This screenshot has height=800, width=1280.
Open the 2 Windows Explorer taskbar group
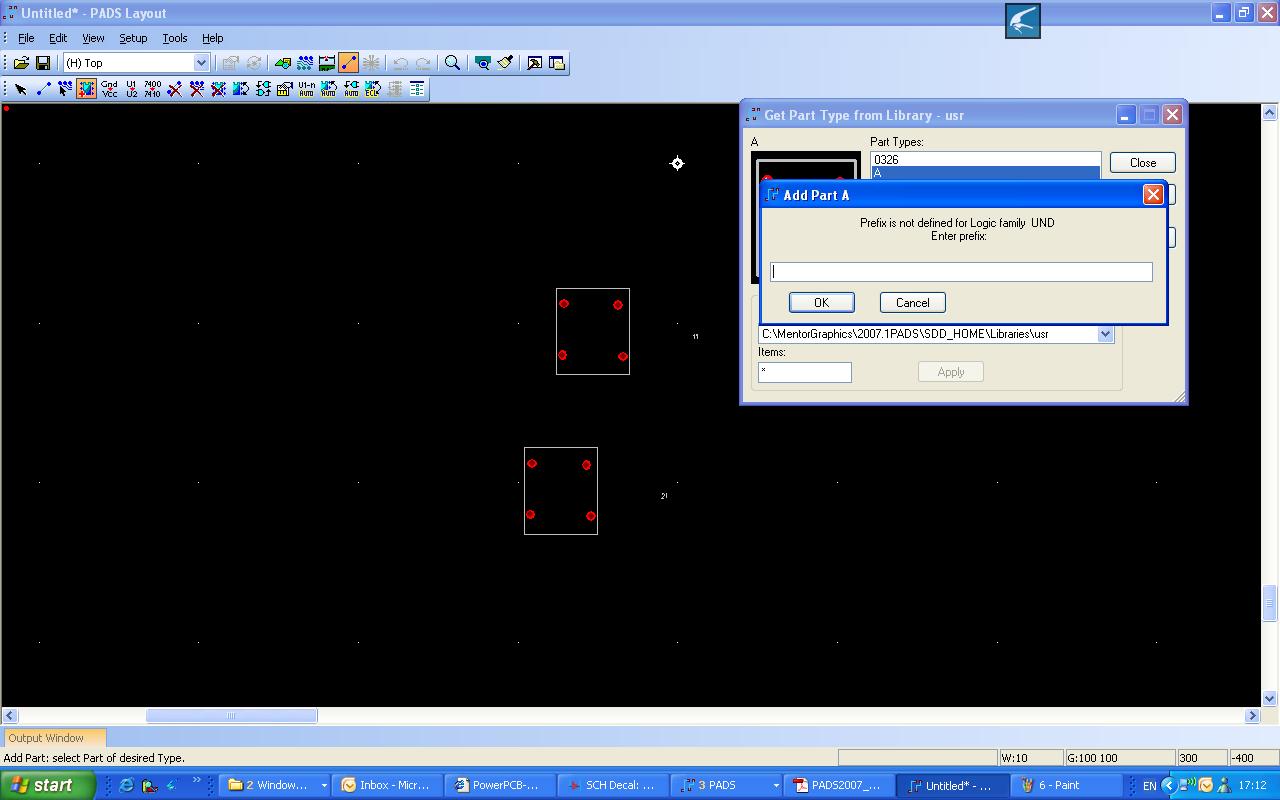[276, 785]
